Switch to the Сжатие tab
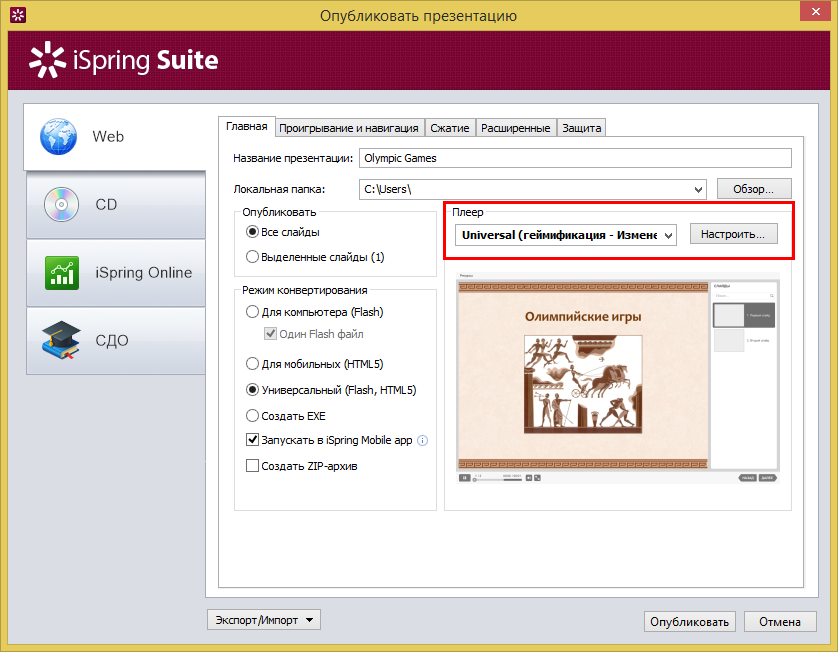The width and height of the screenshot is (838, 652). pos(450,128)
